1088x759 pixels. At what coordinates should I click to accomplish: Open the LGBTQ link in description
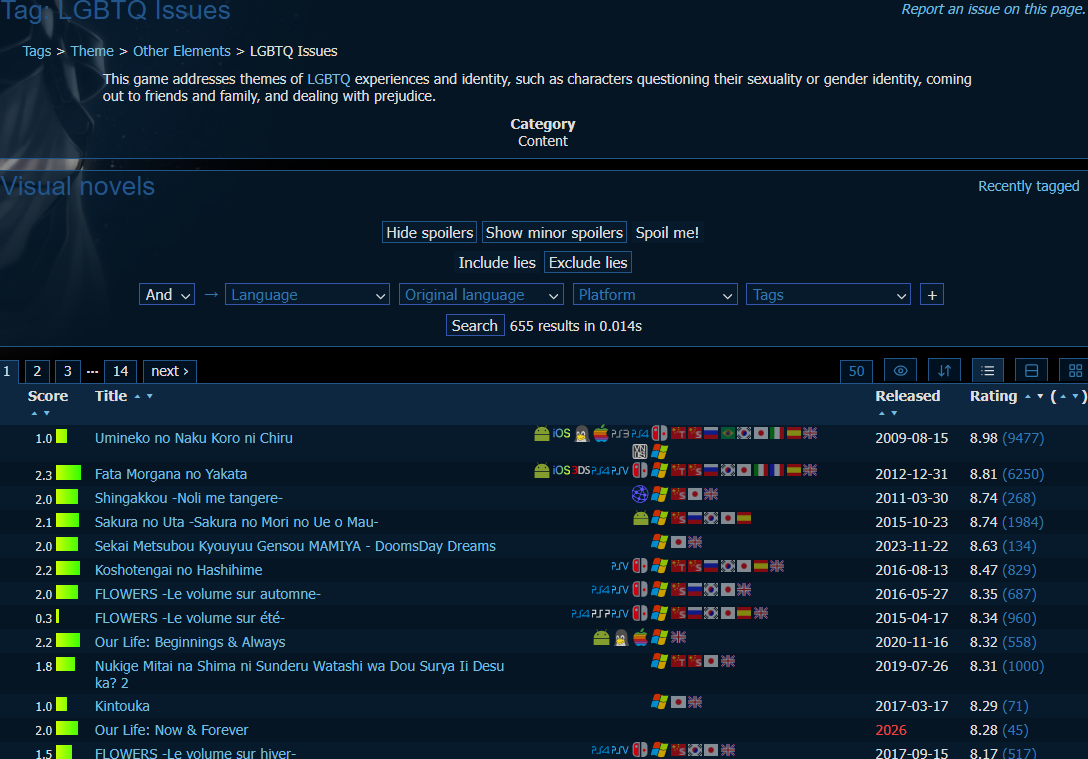pyautogui.click(x=328, y=79)
